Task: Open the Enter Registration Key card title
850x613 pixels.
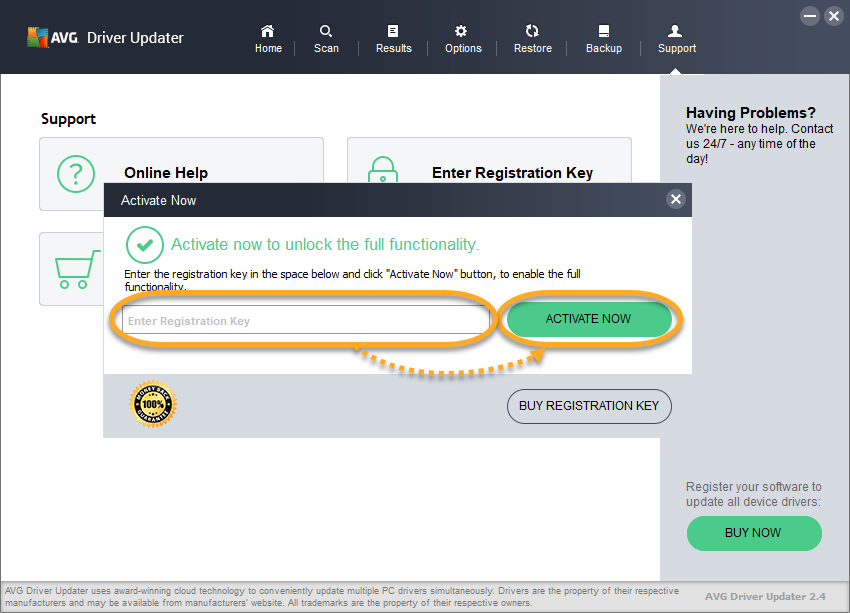Action: pyautogui.click(x=512, y=173)
